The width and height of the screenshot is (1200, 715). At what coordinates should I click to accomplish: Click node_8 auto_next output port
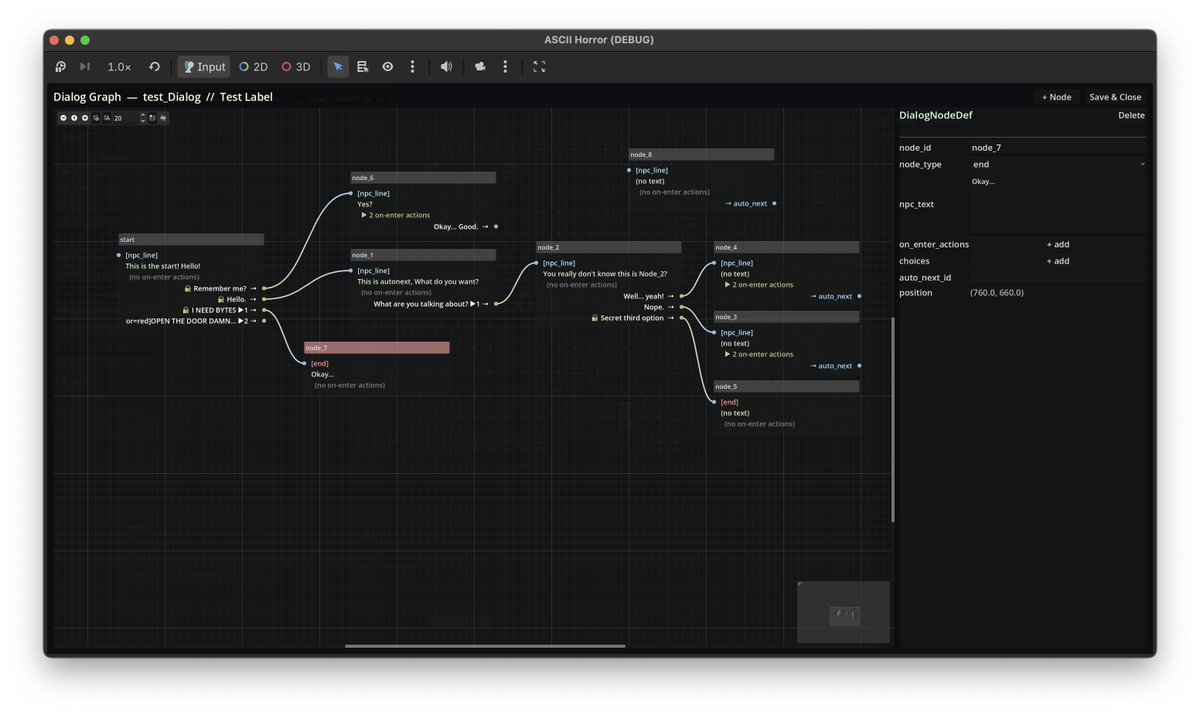[x=774, y=203]
